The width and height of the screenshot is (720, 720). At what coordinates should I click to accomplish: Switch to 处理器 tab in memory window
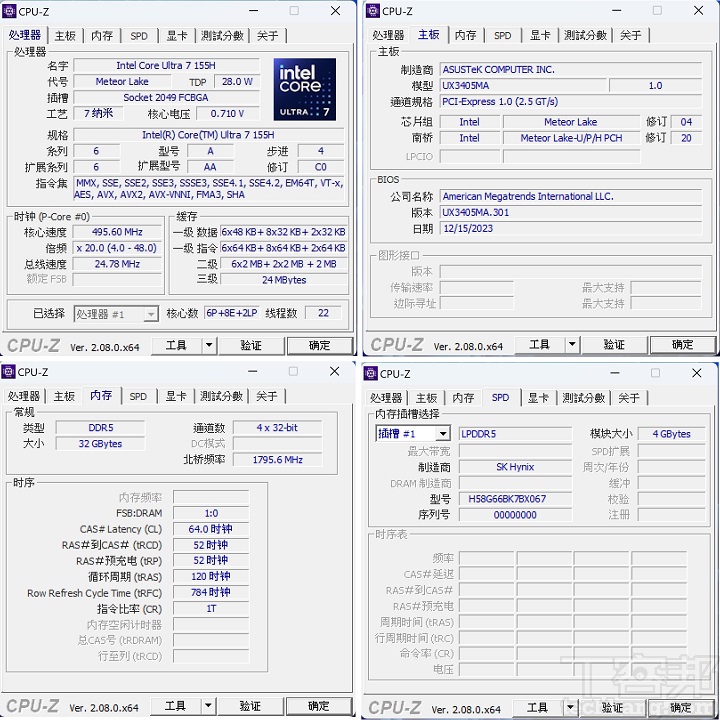24,396
